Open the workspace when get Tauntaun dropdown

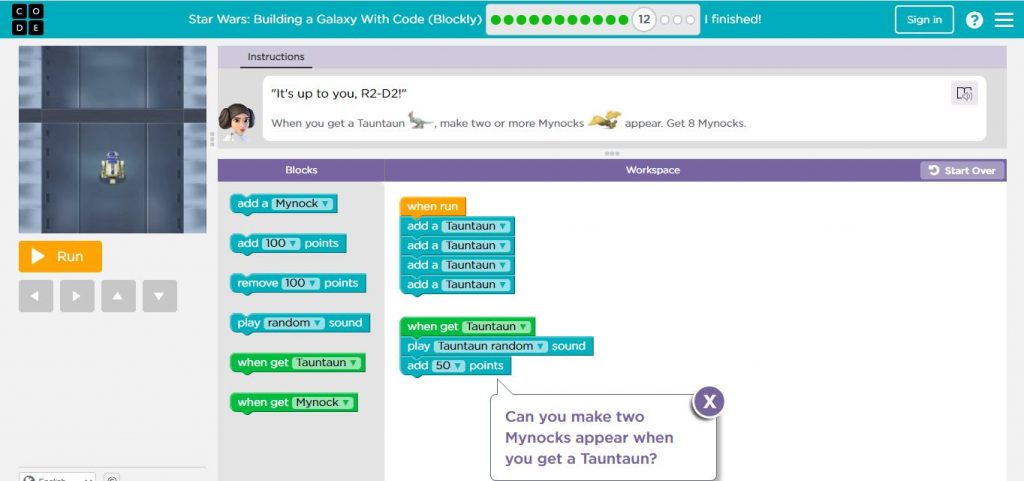coord(496,326)
